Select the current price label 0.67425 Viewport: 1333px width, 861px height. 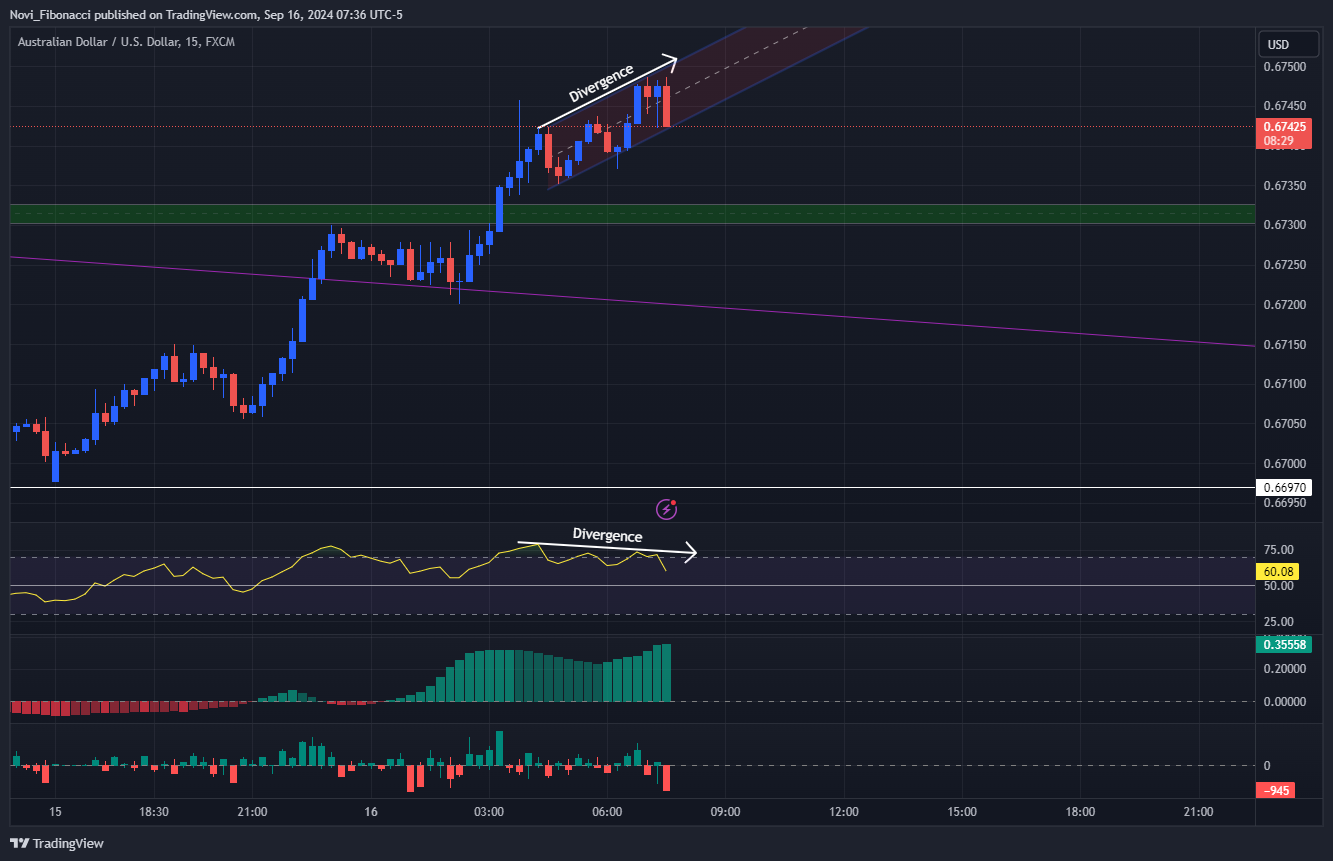pos(1283,127)
